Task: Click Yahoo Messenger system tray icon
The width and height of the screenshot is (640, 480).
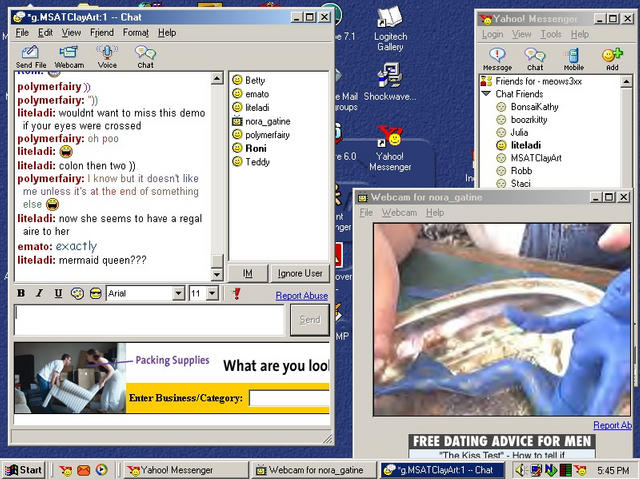Action: click(580, 470)
